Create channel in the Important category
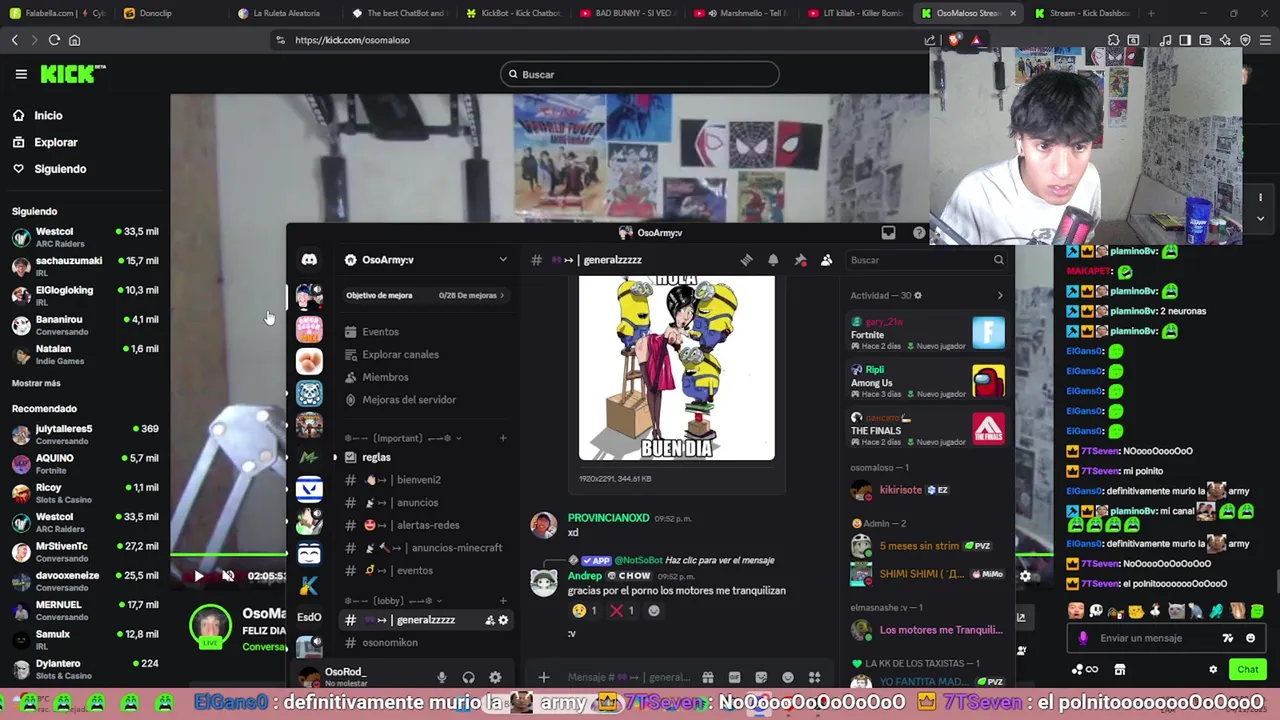Viewport: 1280px width, 720px height. tap(503, 438)
